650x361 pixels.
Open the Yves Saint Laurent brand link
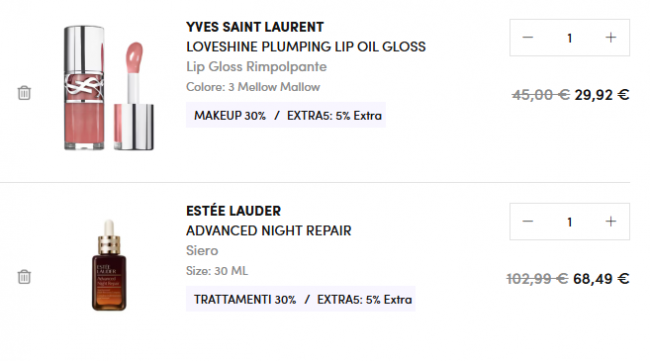click(x=255, y=27)
